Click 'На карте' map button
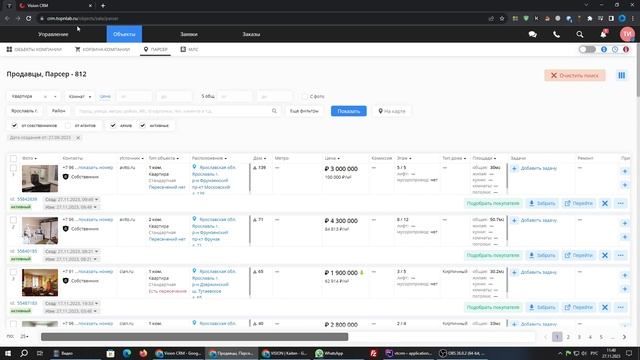Image resolution: width=640 pixels, height=360 pixels. click(392, 111)
